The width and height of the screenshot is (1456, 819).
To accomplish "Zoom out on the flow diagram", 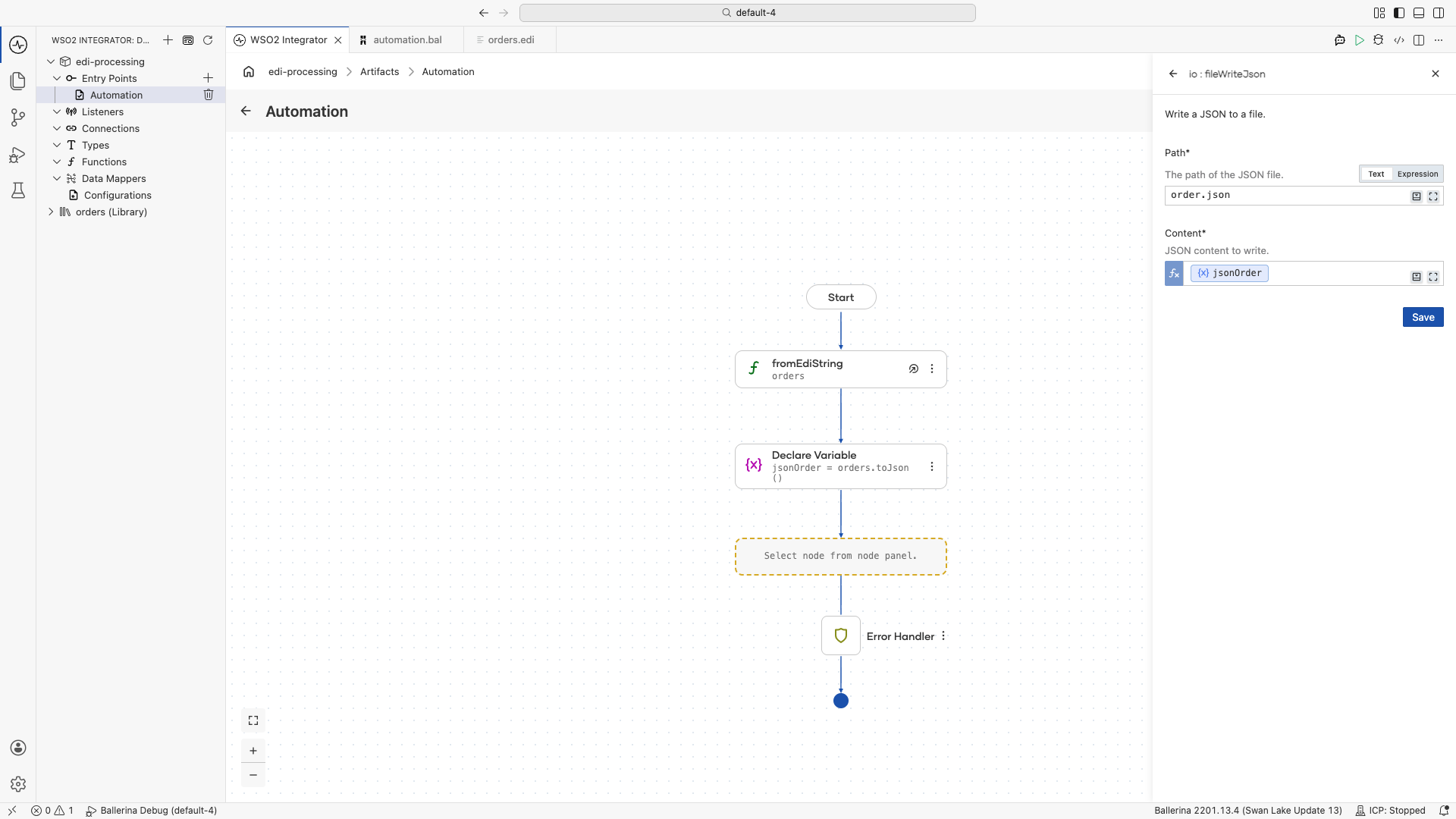I will 253,775.
